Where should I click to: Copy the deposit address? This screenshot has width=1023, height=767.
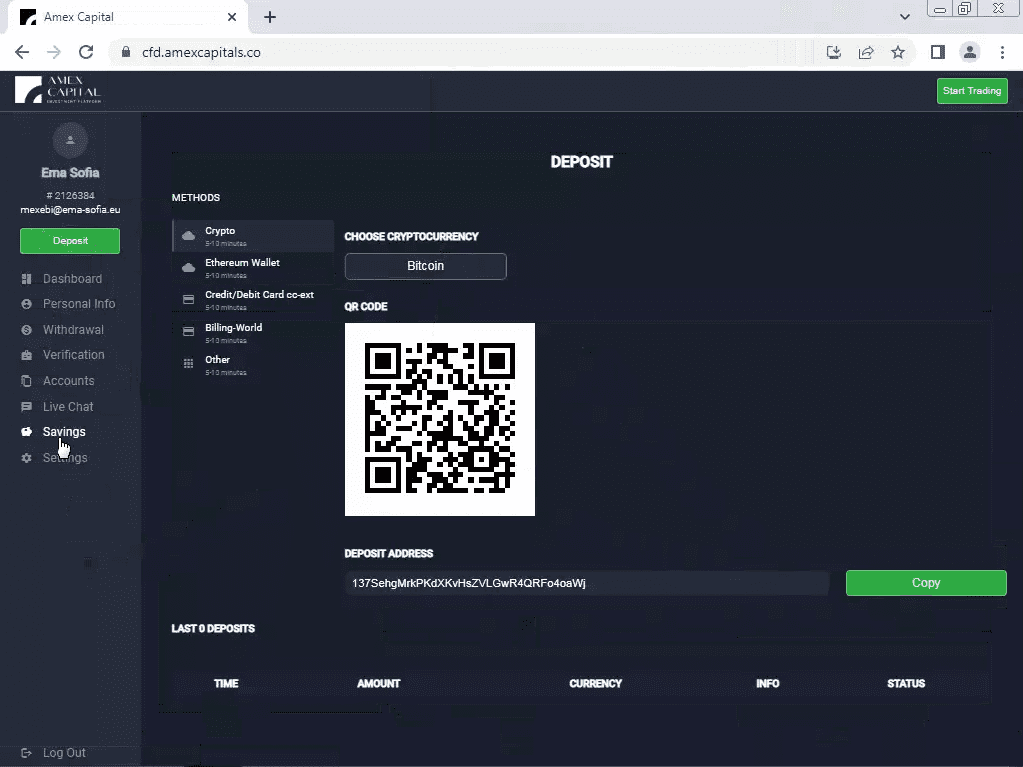pyautogui.click(x=926, y=583)
